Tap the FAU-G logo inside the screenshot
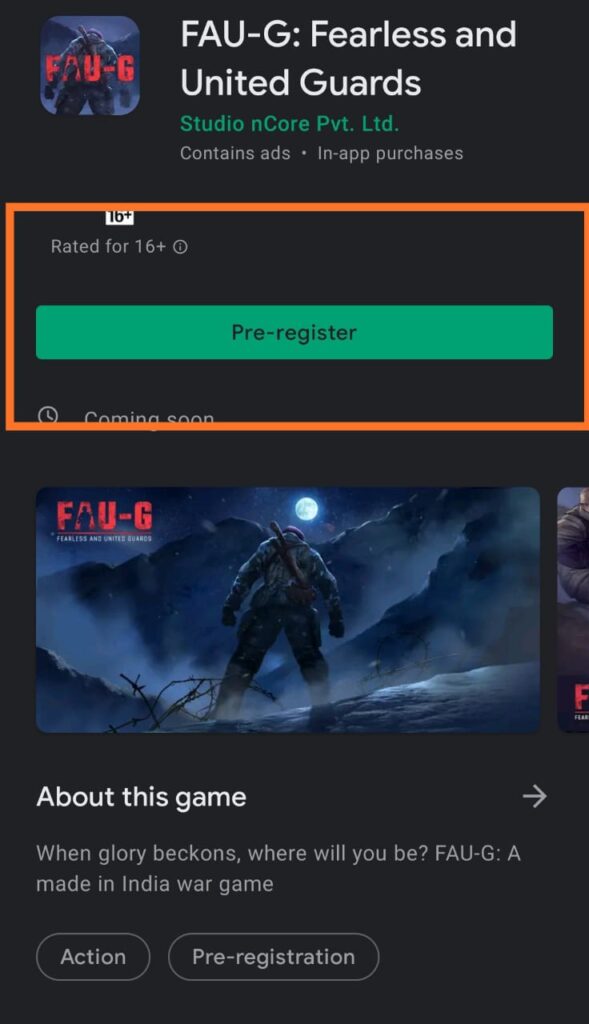 [x=104, y=520]
